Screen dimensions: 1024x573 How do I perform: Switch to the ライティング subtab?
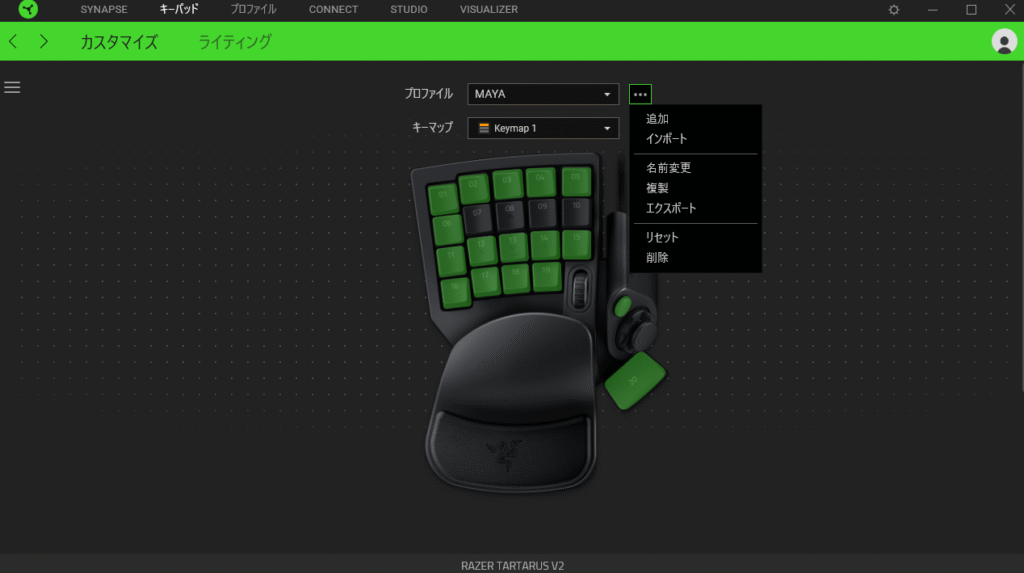click(x=234, y=42)
